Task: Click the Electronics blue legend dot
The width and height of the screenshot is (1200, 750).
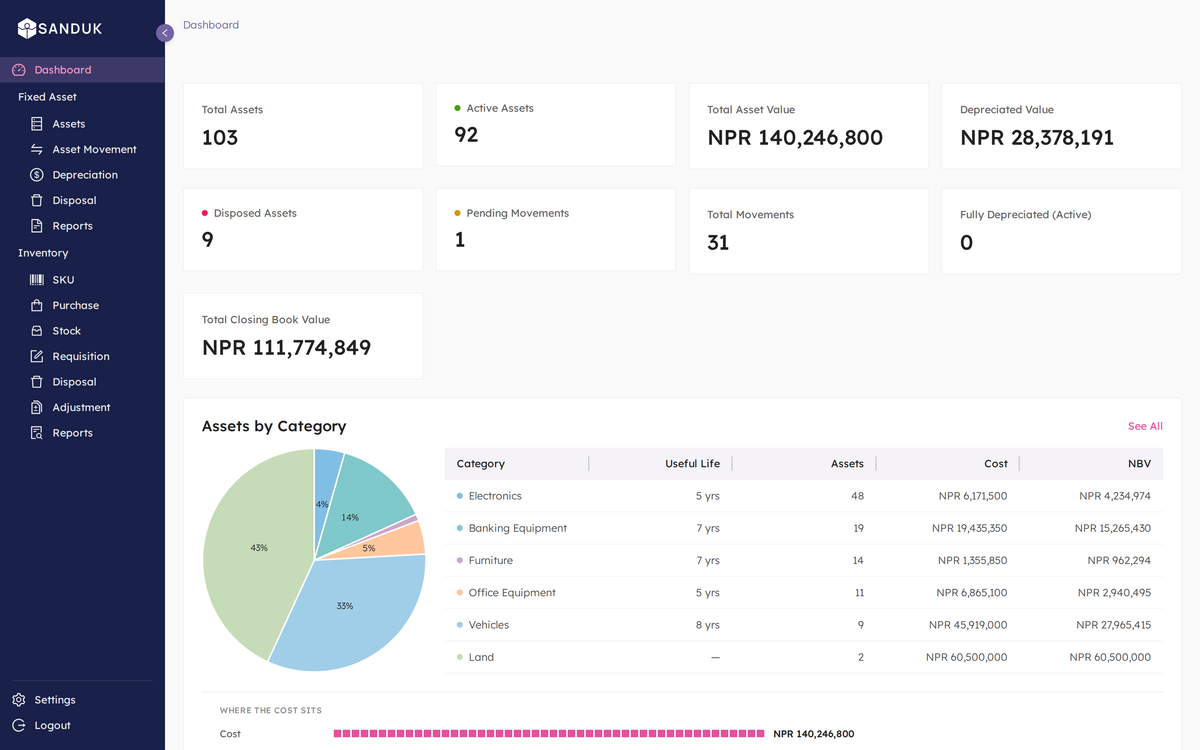Action: (x=460, y=496)
